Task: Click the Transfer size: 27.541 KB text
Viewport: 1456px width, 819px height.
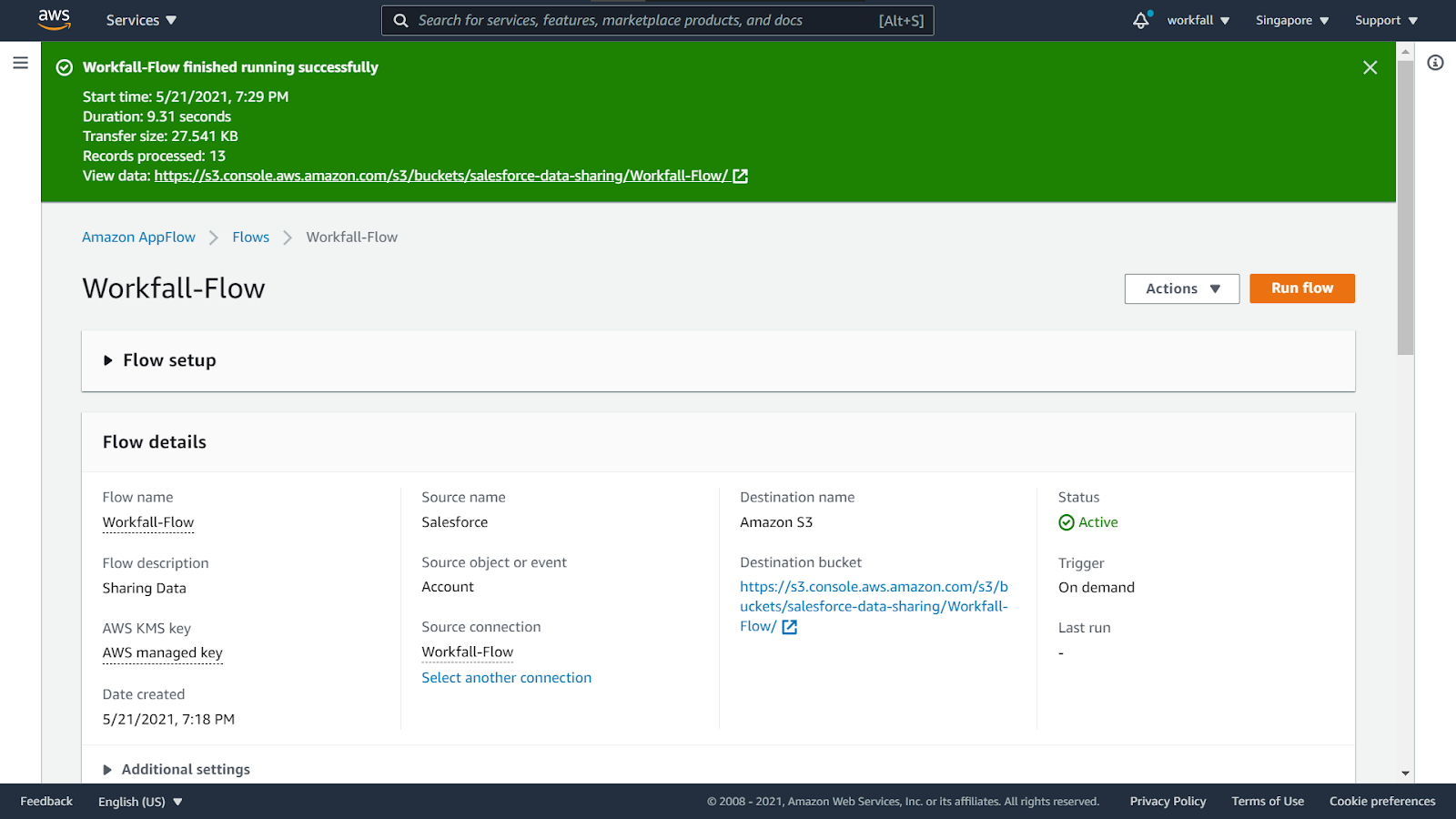Action: (x=160, y=136)
